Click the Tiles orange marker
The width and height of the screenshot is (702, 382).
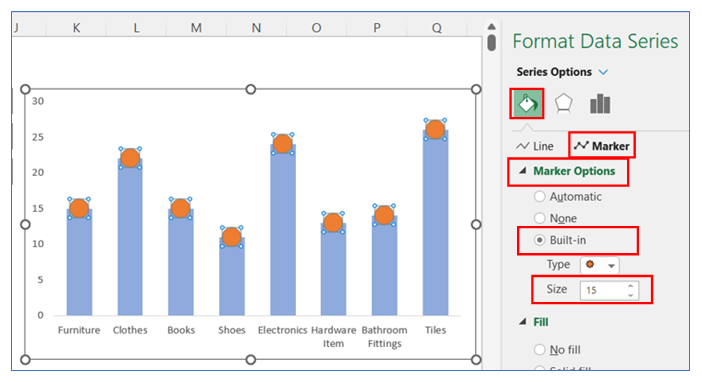[x=435, y=129]
